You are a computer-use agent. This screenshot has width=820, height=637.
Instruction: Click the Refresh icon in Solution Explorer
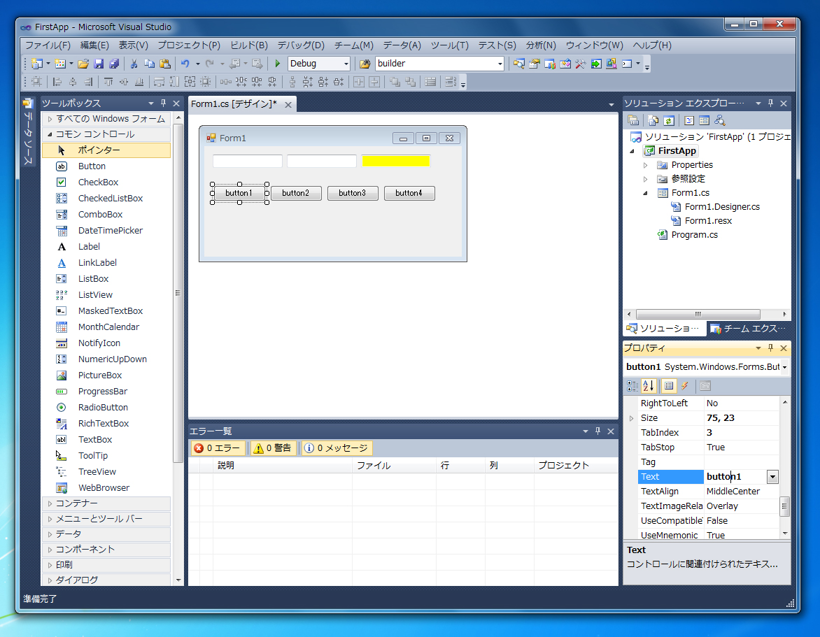click(668, 121)
